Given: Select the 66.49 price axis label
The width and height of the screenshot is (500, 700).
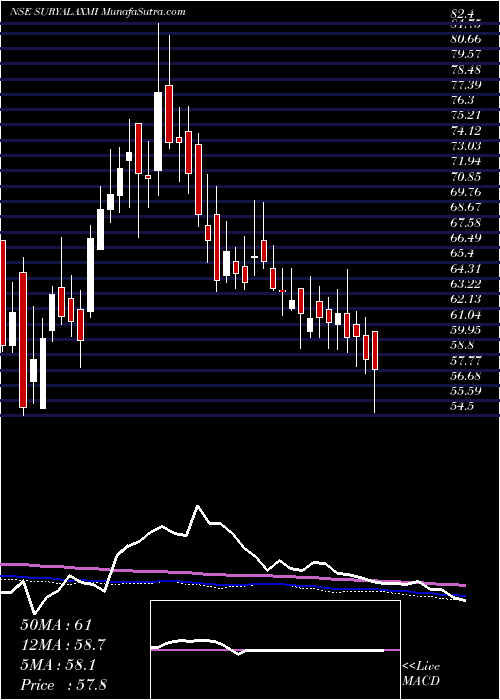Looking at the screenshot, I should 466,238.
